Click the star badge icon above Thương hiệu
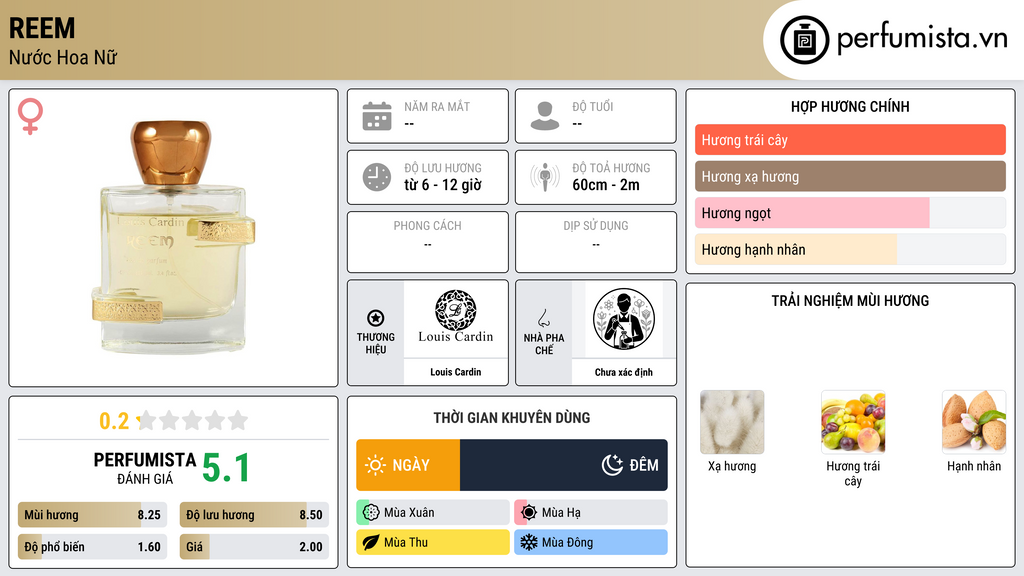 coord(376,318)
